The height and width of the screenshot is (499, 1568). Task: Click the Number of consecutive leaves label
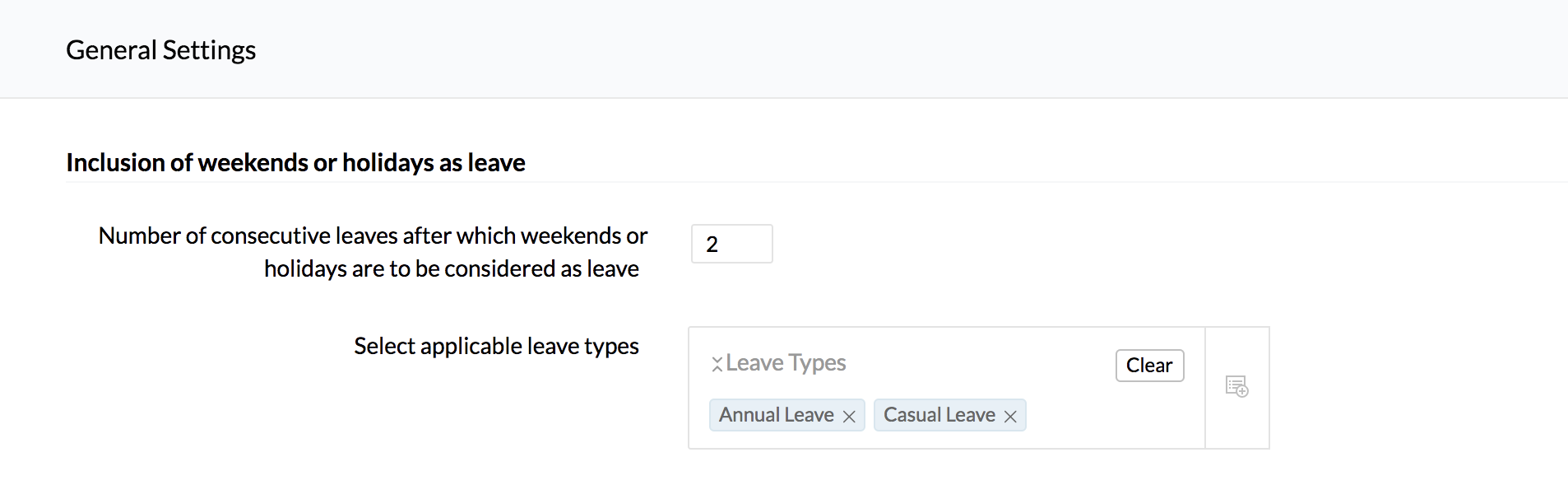click(x=373, y=252)
